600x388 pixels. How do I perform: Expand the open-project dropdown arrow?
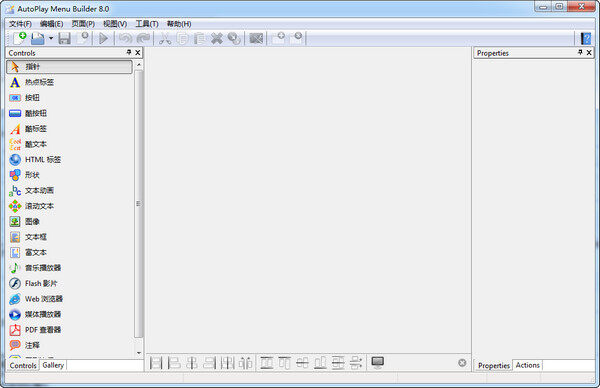pos(51,38)
